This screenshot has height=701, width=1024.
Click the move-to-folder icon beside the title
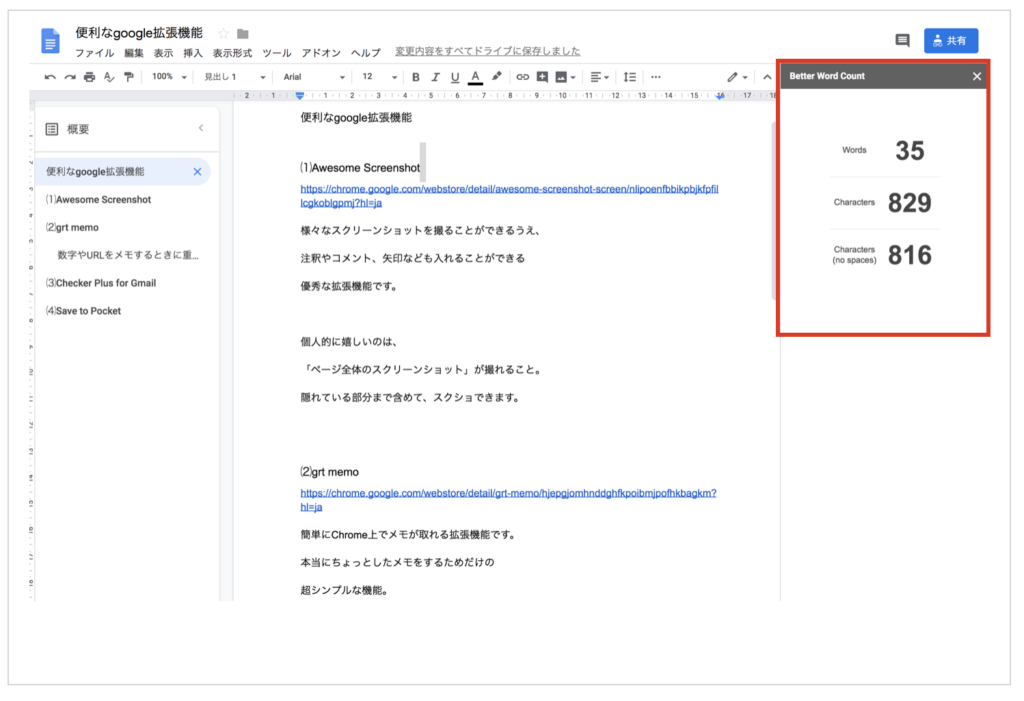242,33
